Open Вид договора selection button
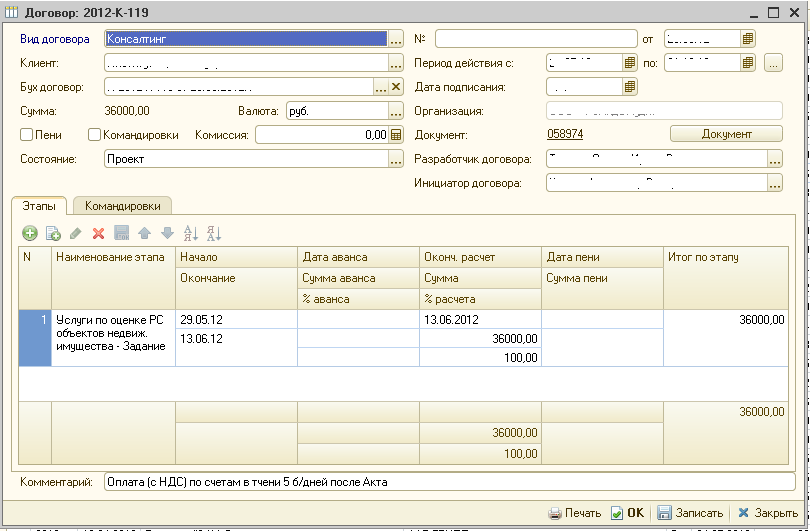 click(396, 39)
